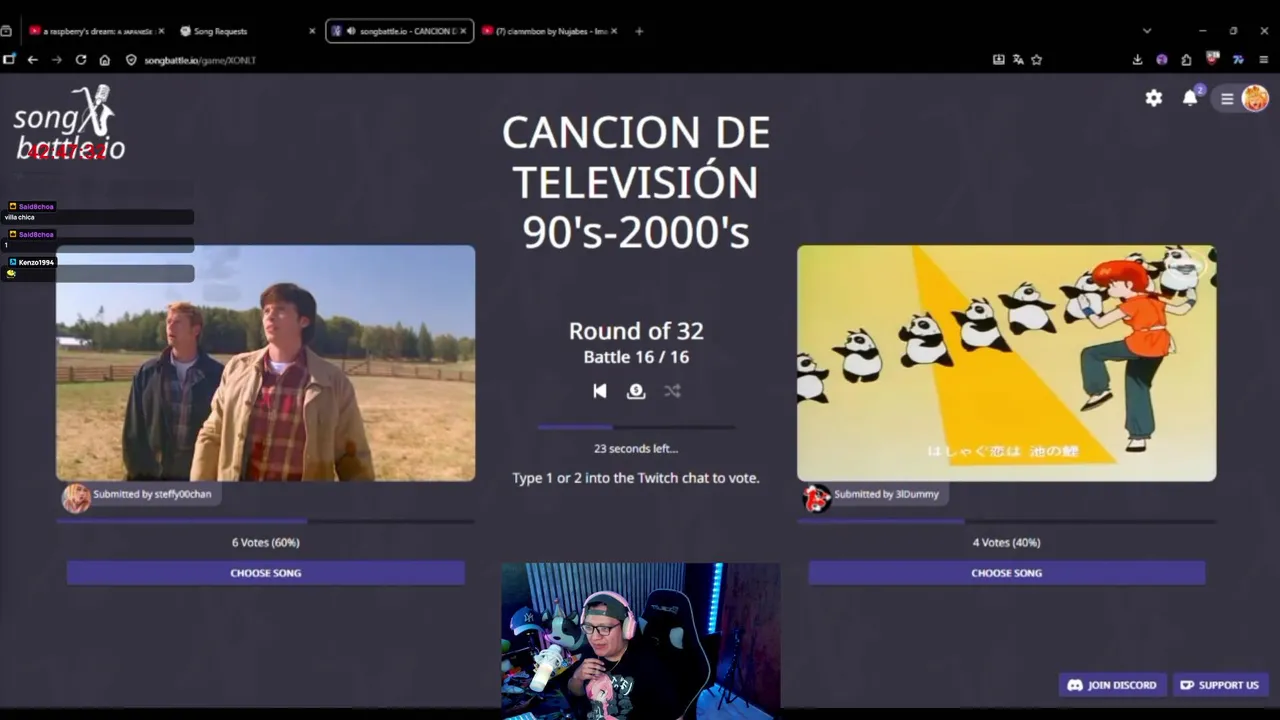This screenshot has width=1280, height=720.
Task: Open songbattle settings gear
Action: pos(1154,98)
